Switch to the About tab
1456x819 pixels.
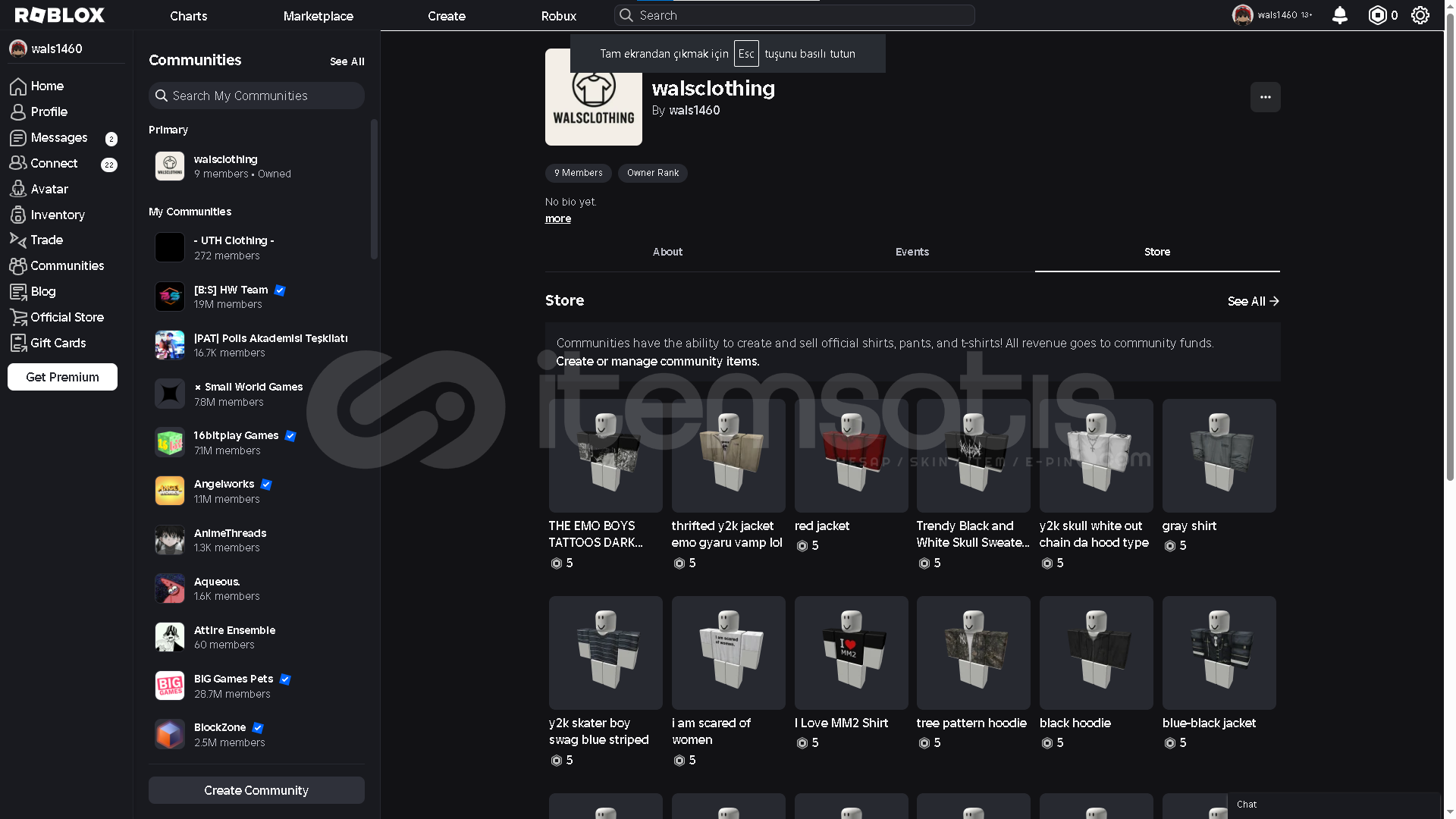(667, 252)
